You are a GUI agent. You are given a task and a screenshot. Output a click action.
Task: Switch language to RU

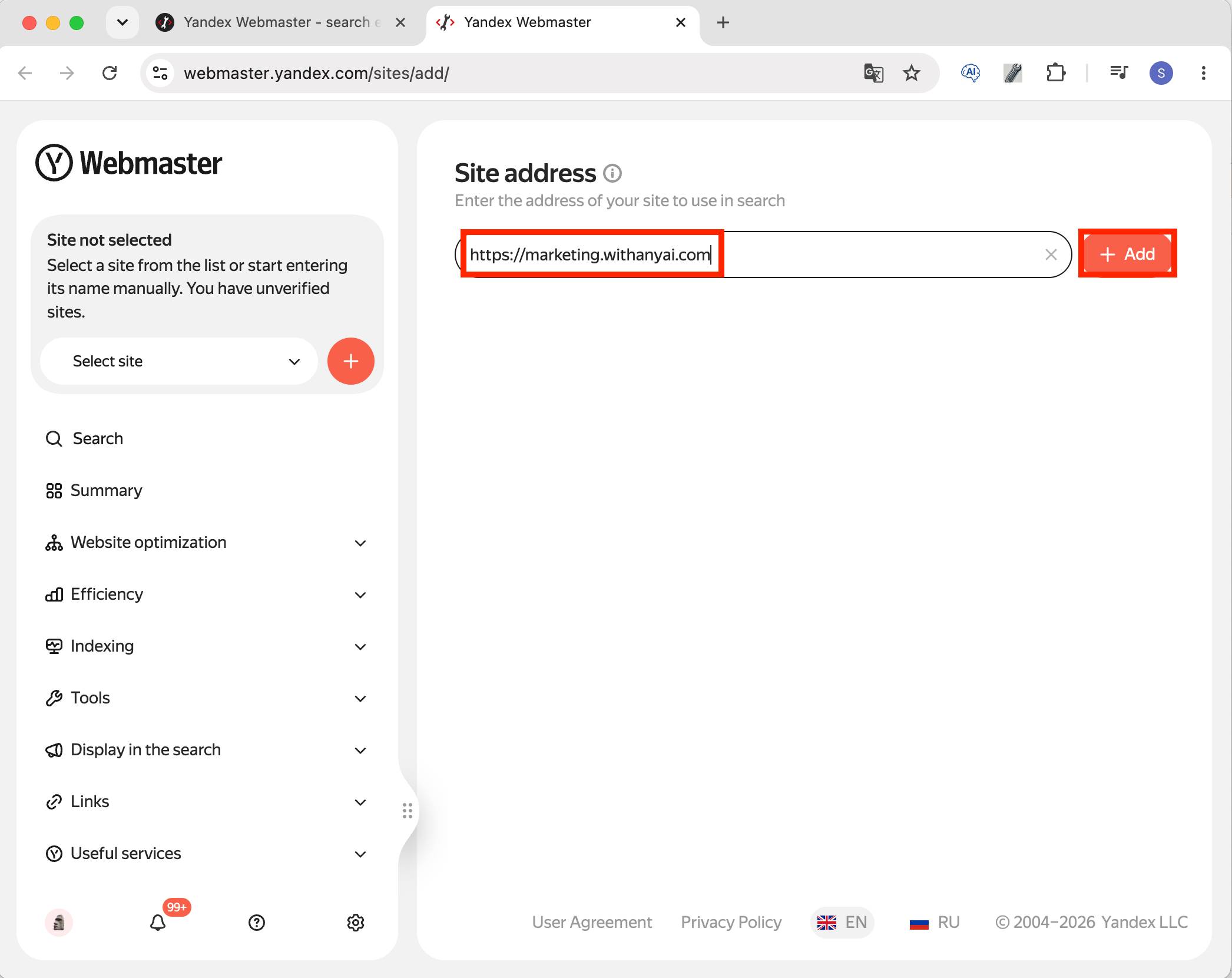coord(935,922)
